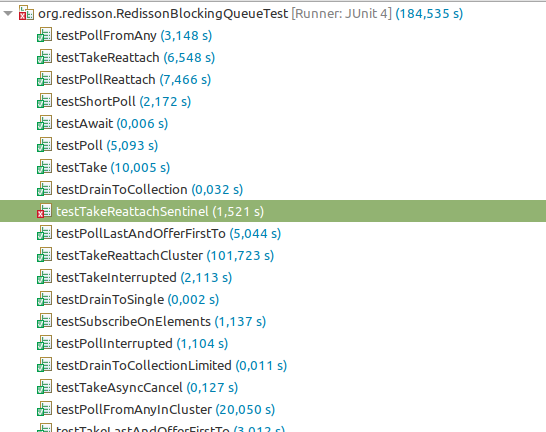This screenshot has width=546, height=432.
Task: Click the red failed icon of testTakeReattachSentinel
Action: 45,211
